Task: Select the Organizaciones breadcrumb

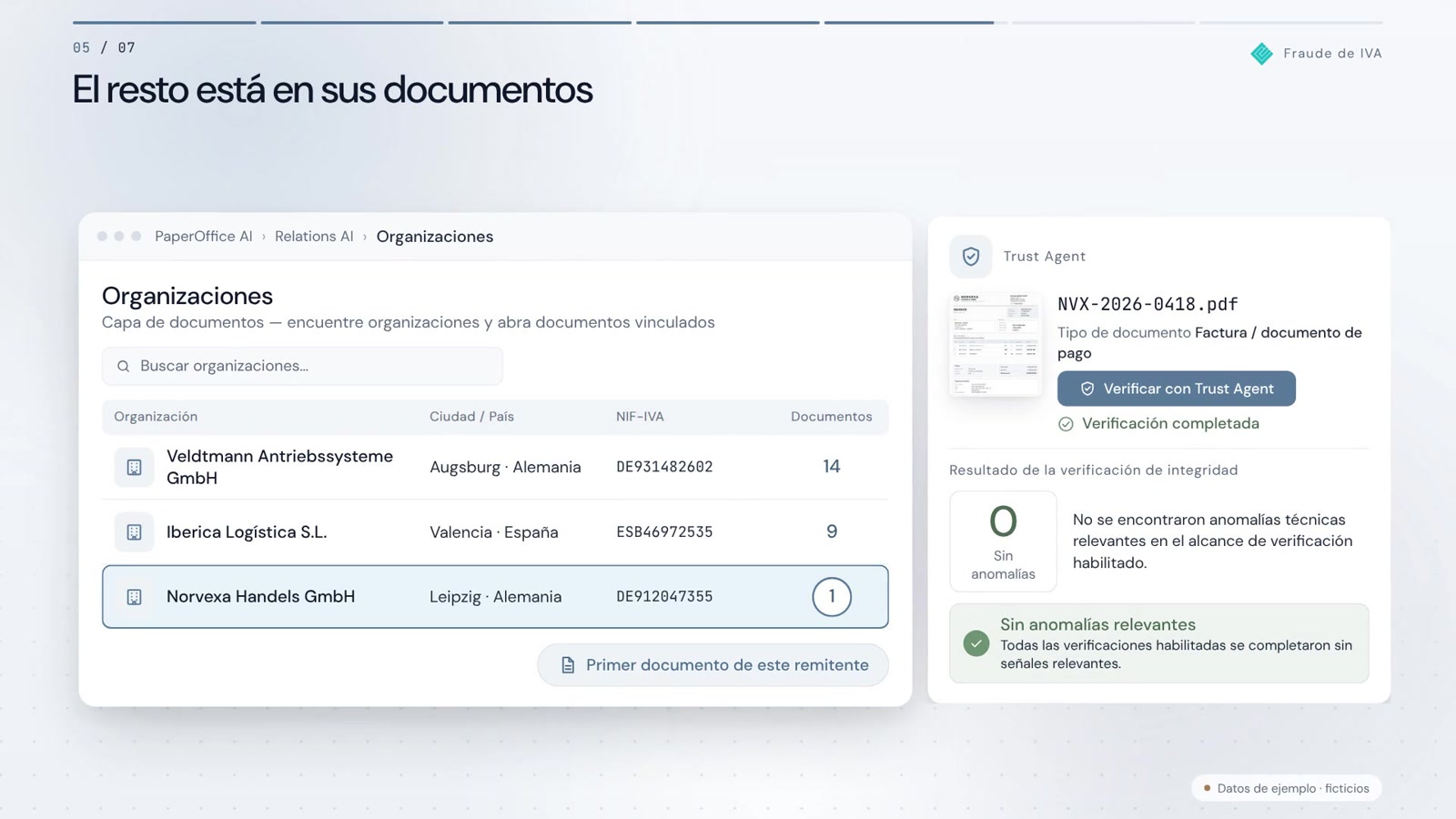Action: click(x=435, y=237)
